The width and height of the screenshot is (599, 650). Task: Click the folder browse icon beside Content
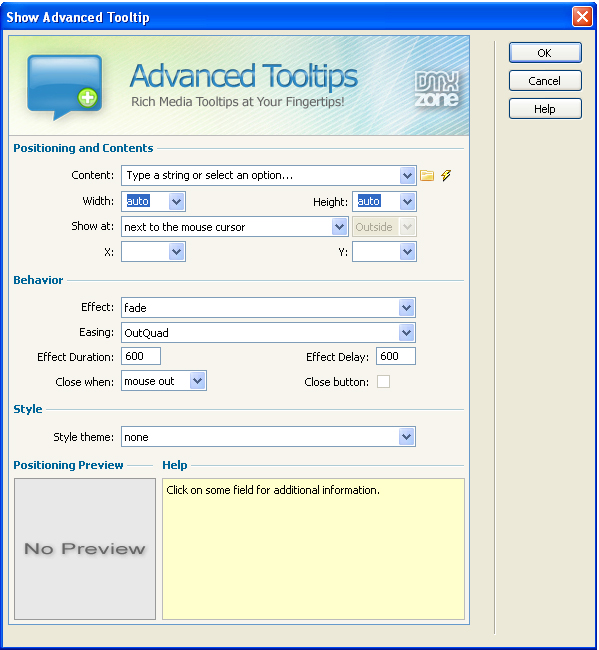(x=427, y=175)
